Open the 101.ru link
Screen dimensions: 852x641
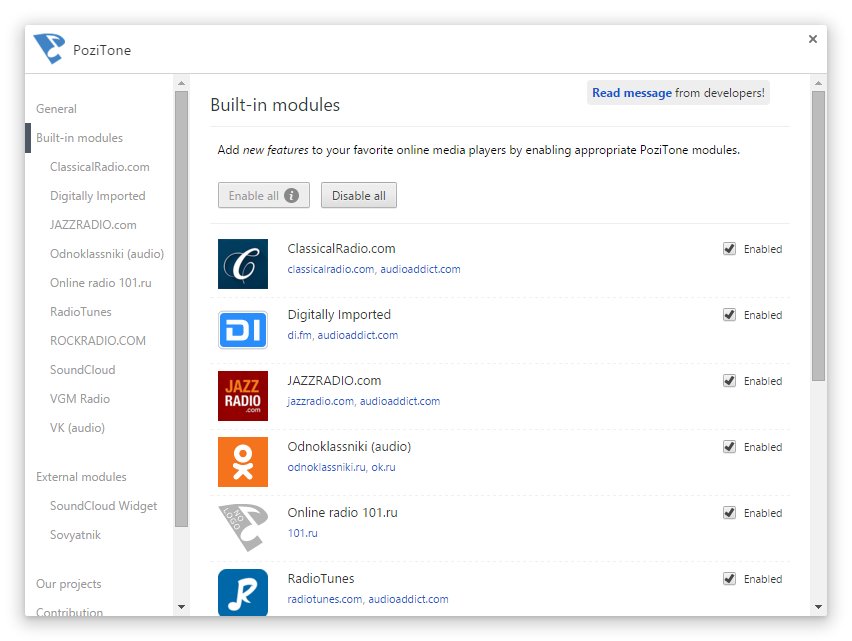tap(303, 533)
